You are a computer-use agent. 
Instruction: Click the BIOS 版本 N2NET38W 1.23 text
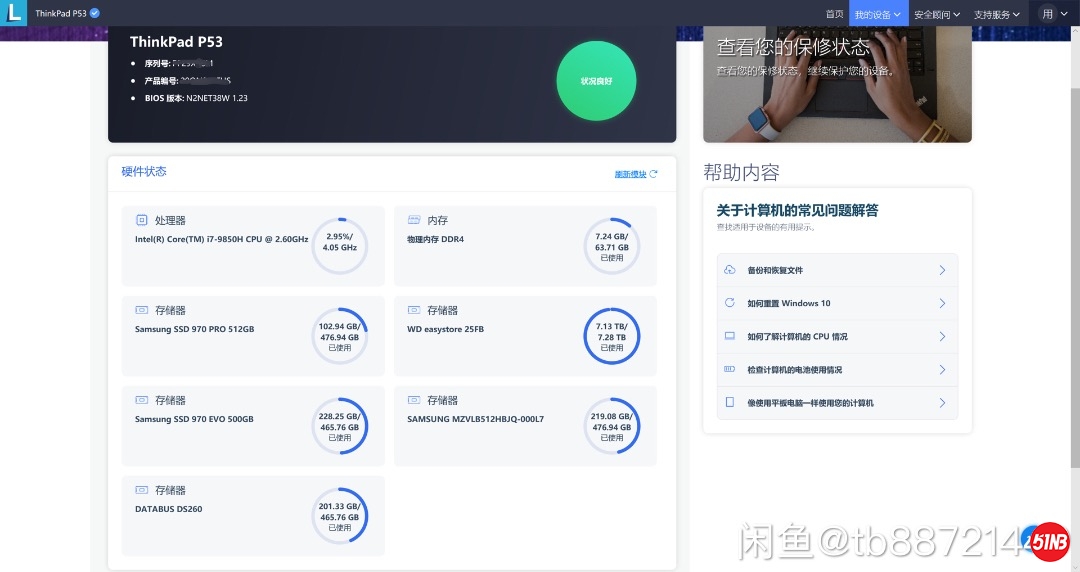pyautogui.click(x=196, y=98)
